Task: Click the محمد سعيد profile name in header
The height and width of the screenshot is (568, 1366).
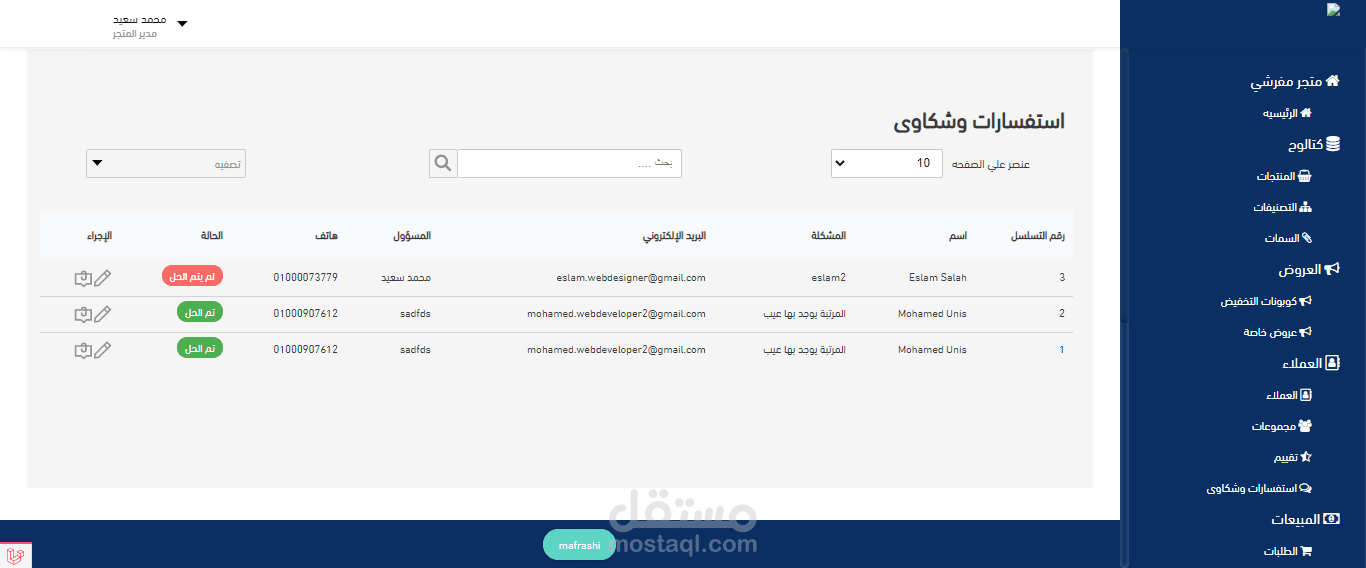Action: tap(140, 19)
